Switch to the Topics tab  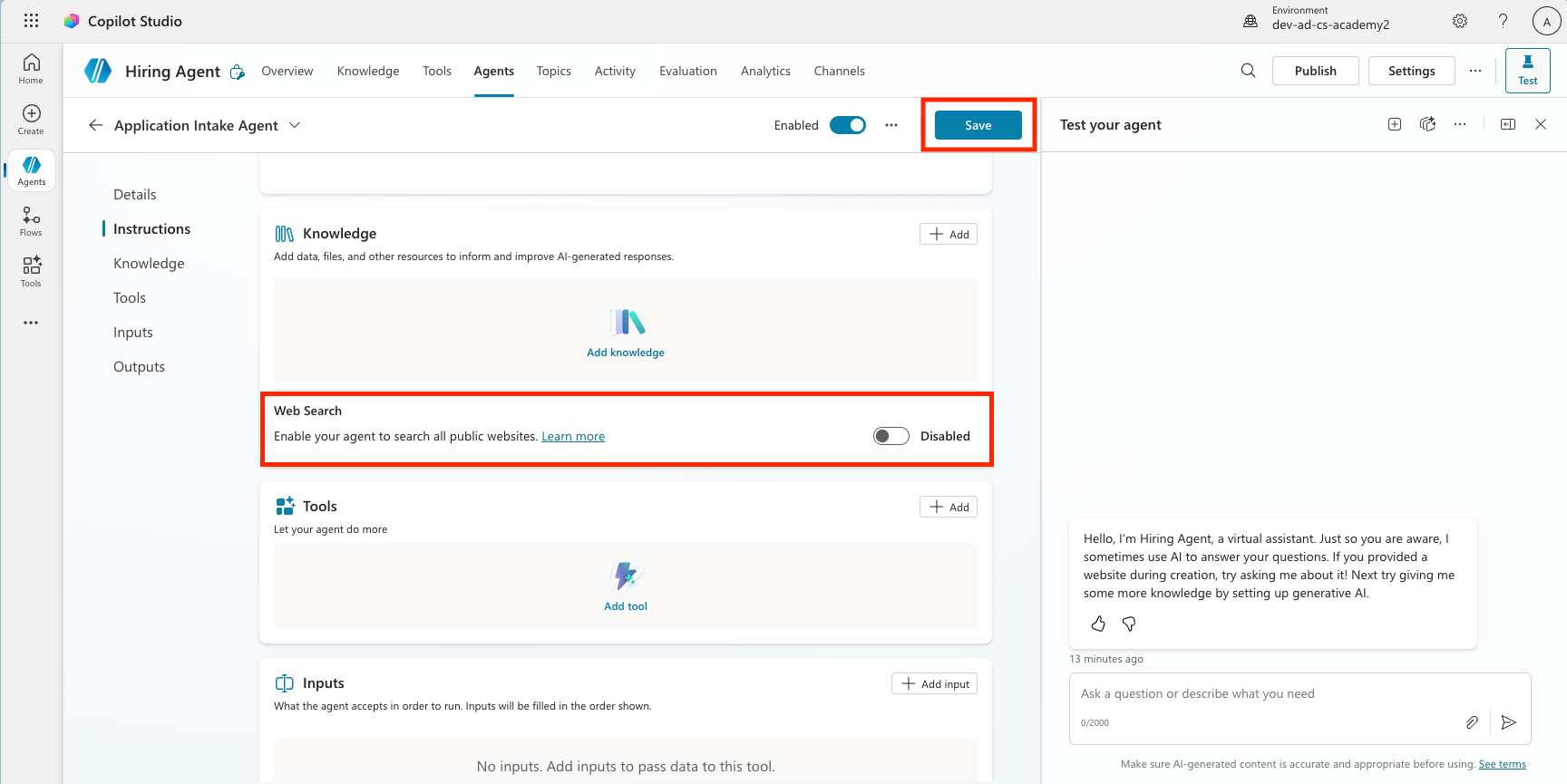(553, 71)
